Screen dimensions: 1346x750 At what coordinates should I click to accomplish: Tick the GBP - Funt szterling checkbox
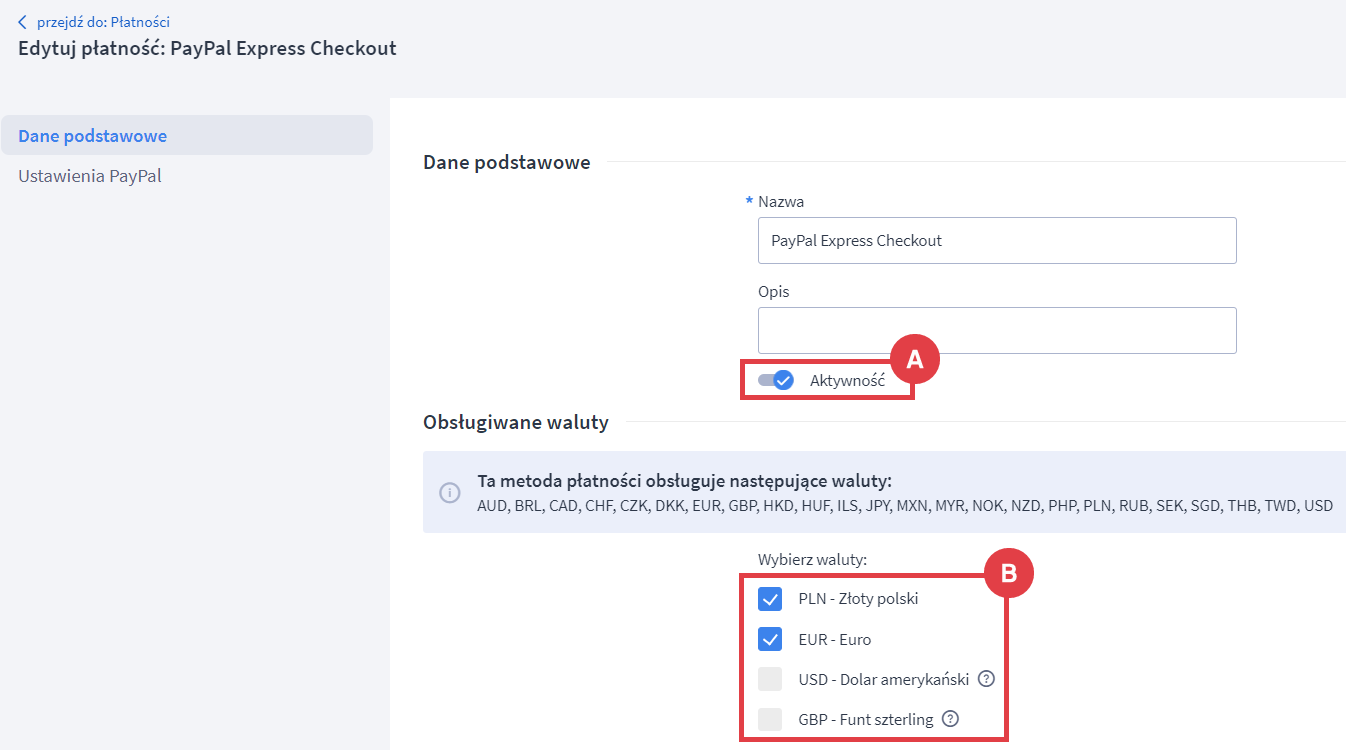[770, 719]
